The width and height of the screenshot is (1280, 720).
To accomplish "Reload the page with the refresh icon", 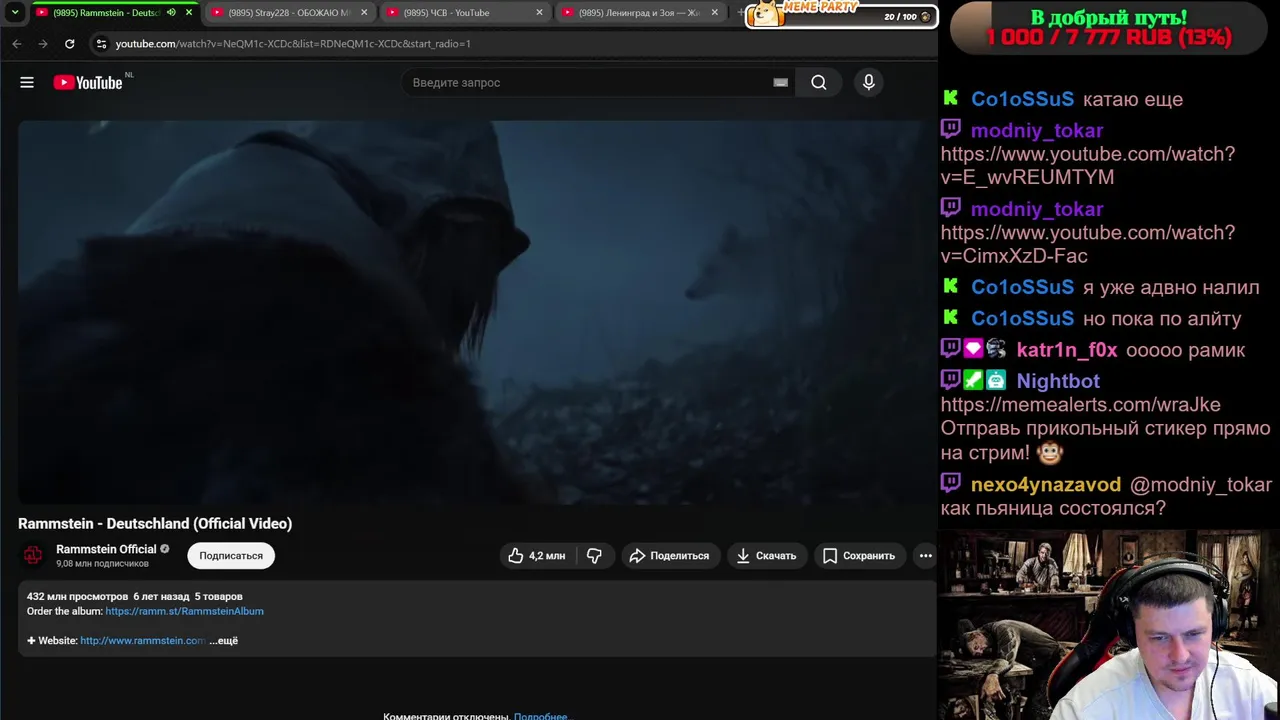I will tap(69, 44).
